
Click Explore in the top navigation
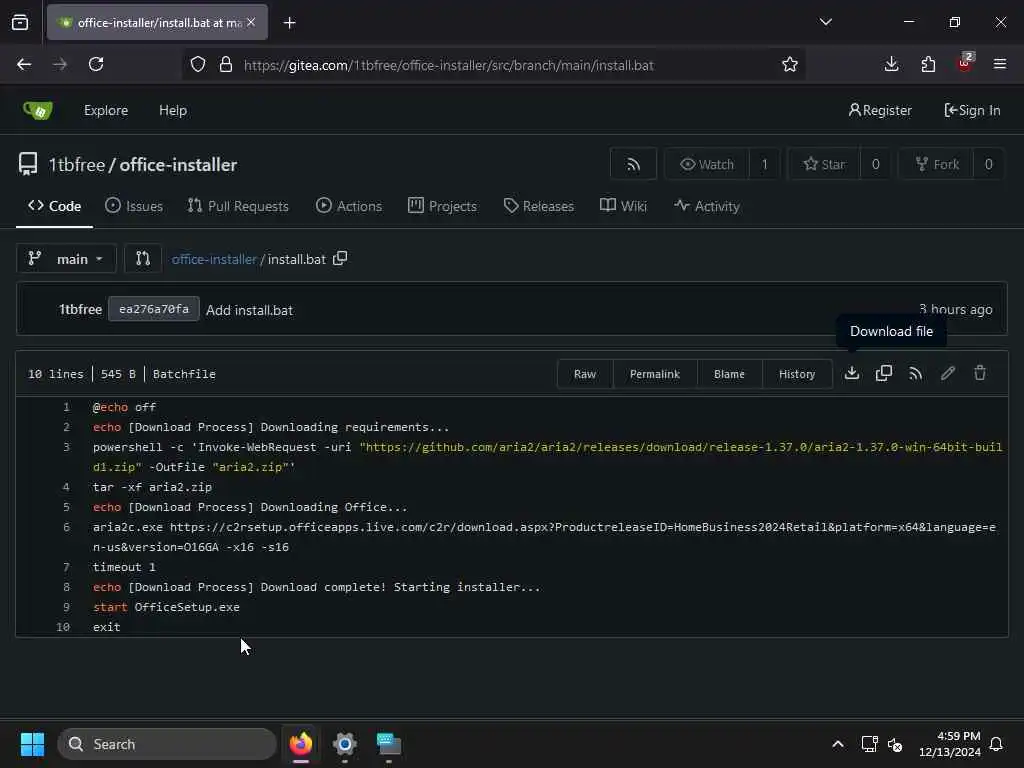(x=106, y=110)
